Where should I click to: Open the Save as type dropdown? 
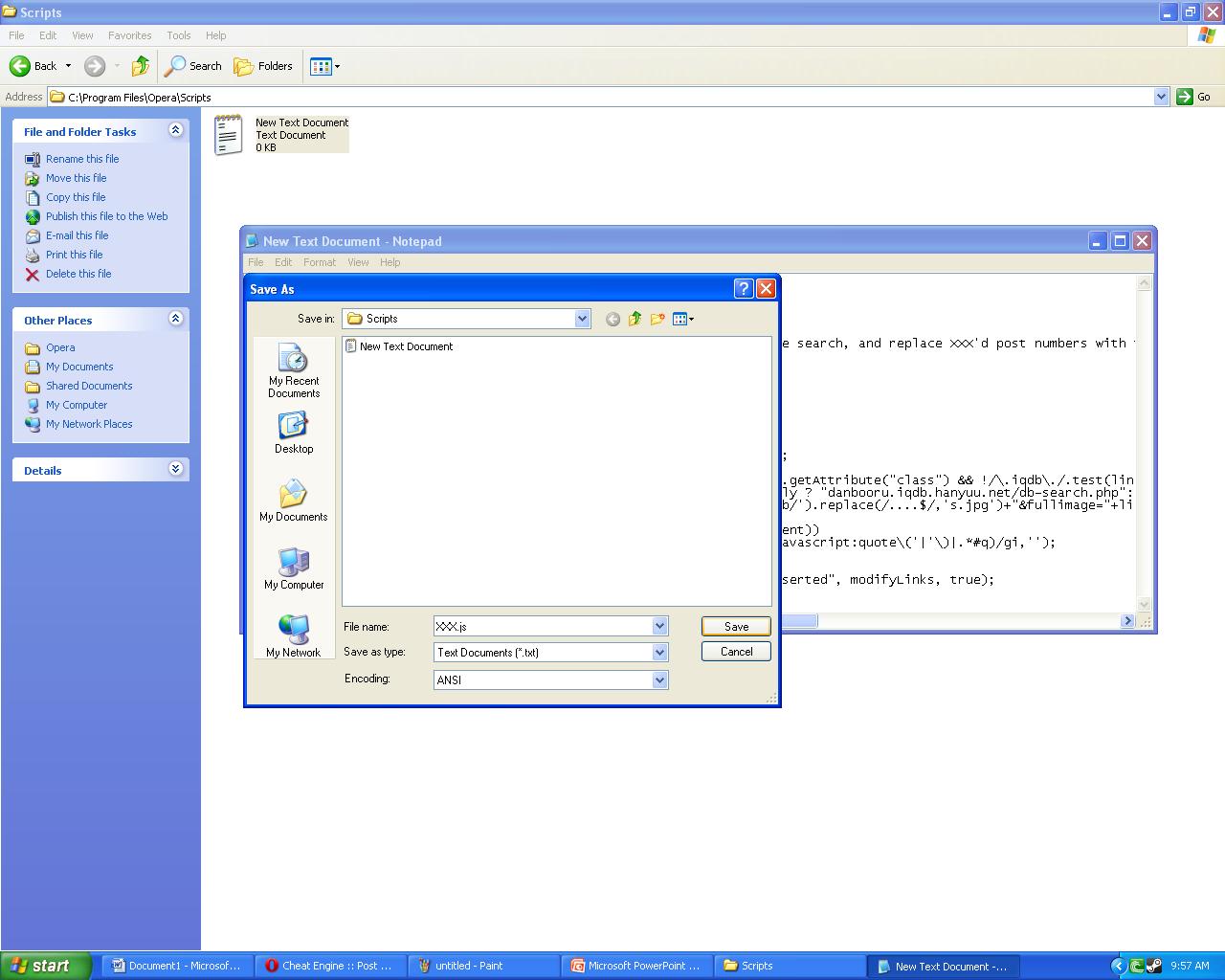tap(659, 652)
